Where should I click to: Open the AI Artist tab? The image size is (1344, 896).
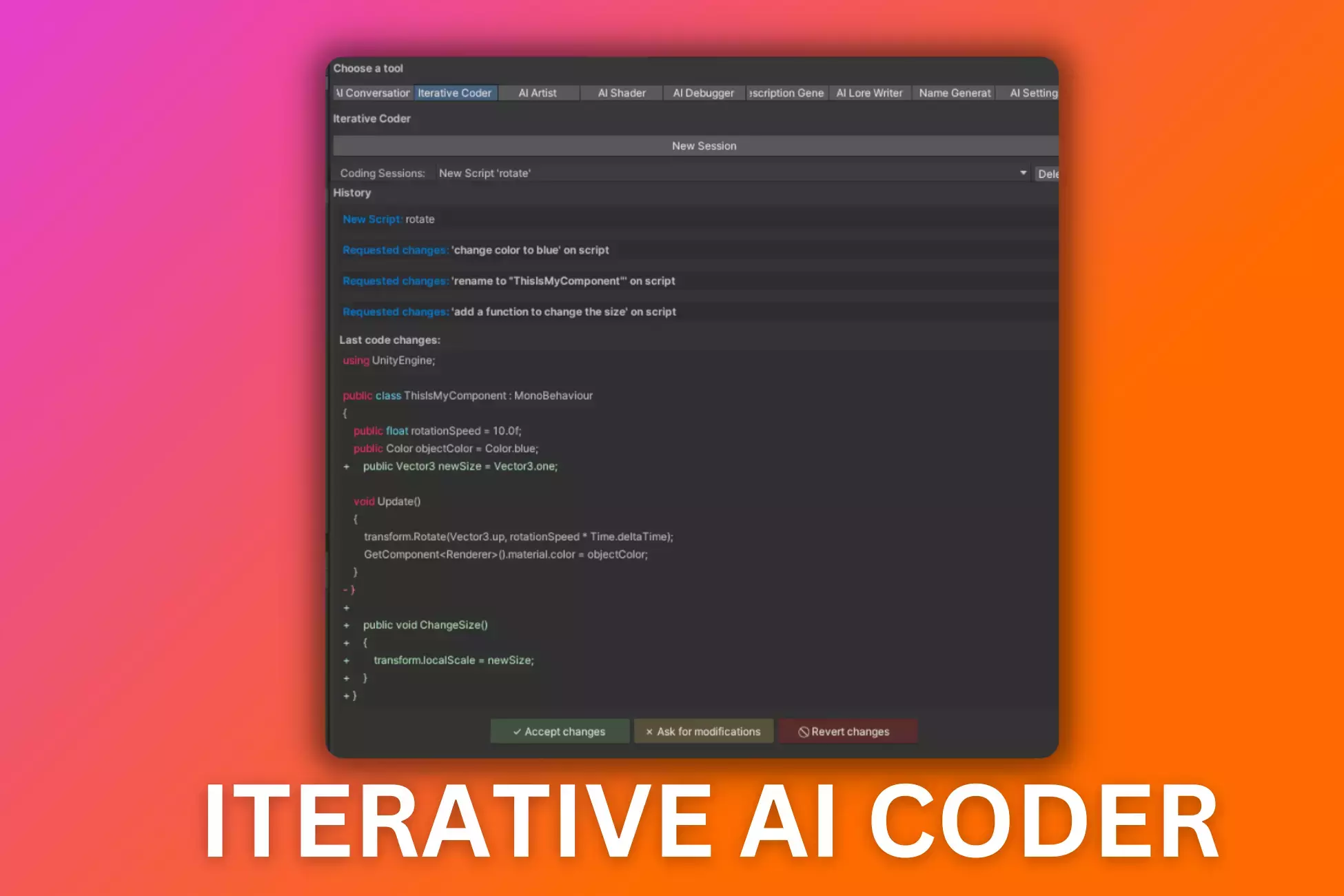538,93
